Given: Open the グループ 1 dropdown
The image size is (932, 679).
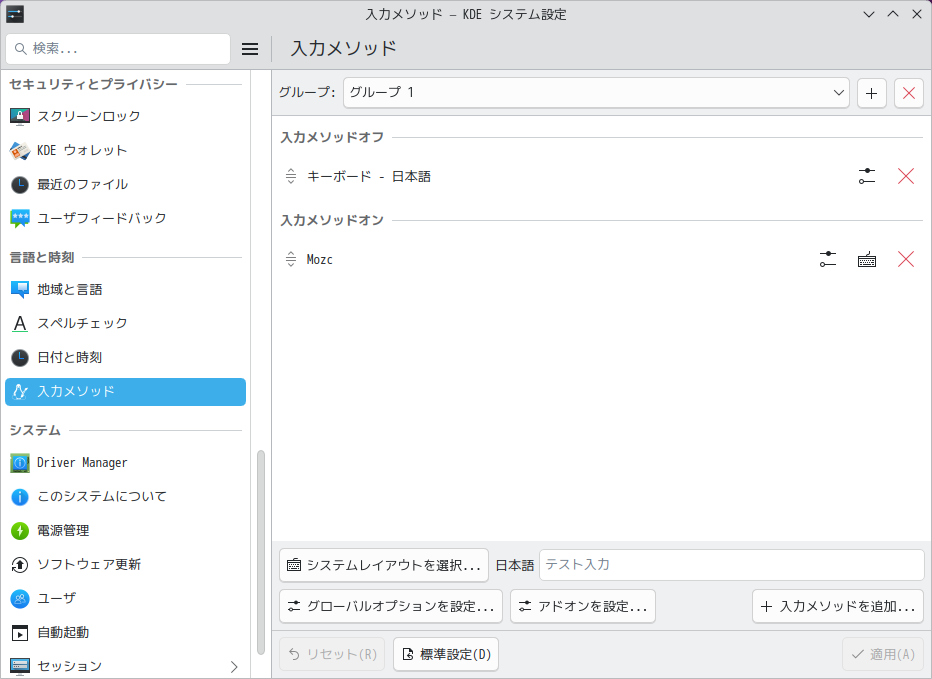Looking at the screenshot, I should coord(596,93).
